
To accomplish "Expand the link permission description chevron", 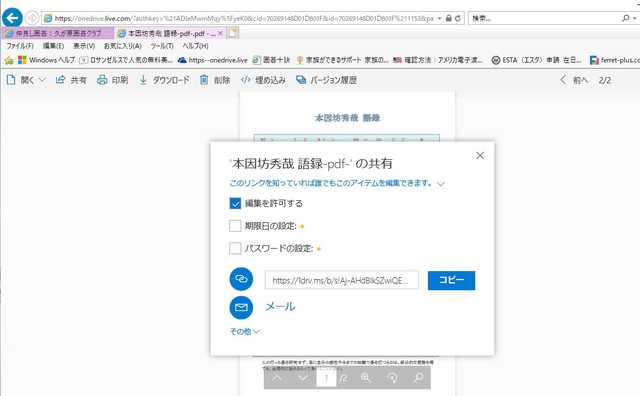I will (x=441, y=184).
